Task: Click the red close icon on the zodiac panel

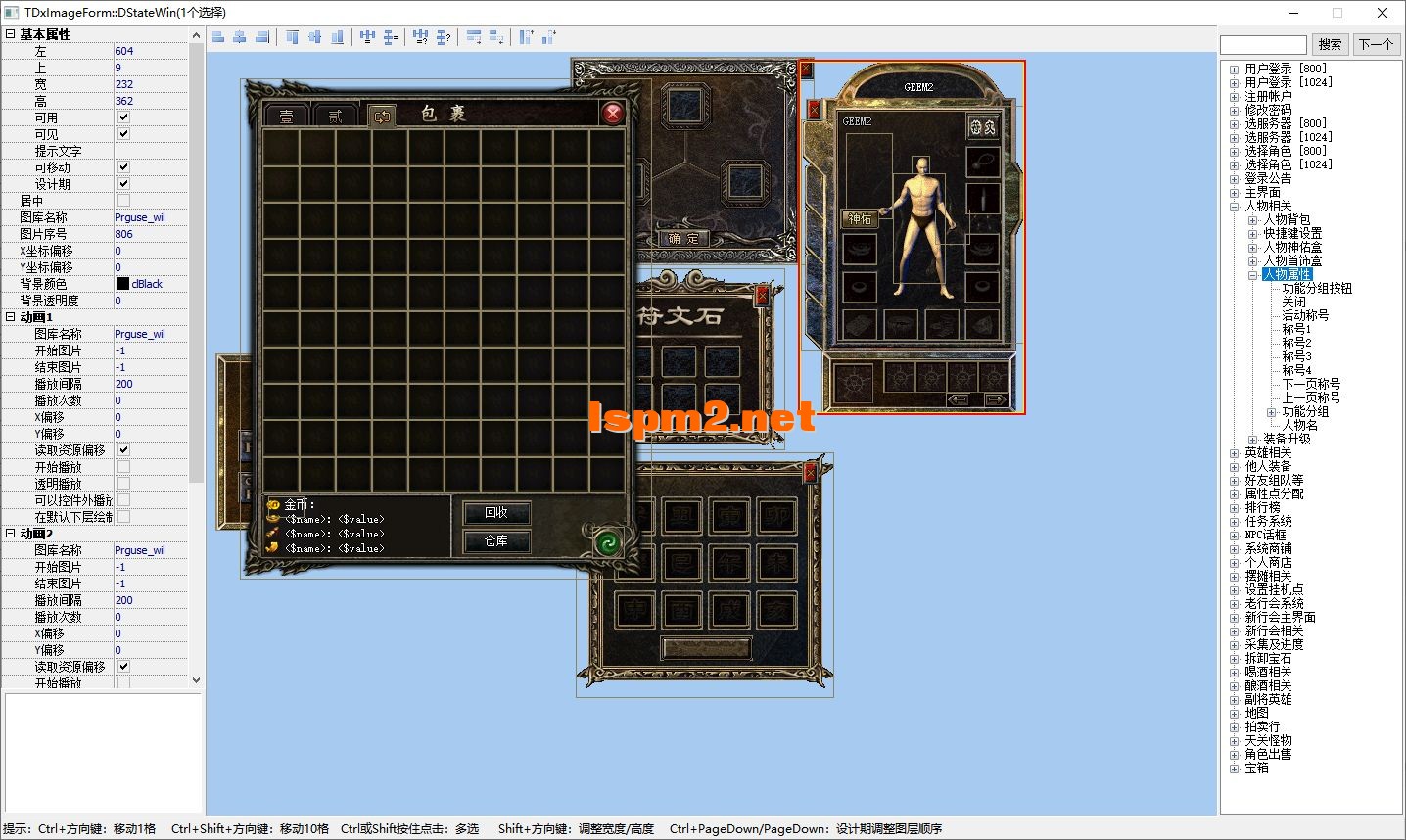Action: [810, 473]
